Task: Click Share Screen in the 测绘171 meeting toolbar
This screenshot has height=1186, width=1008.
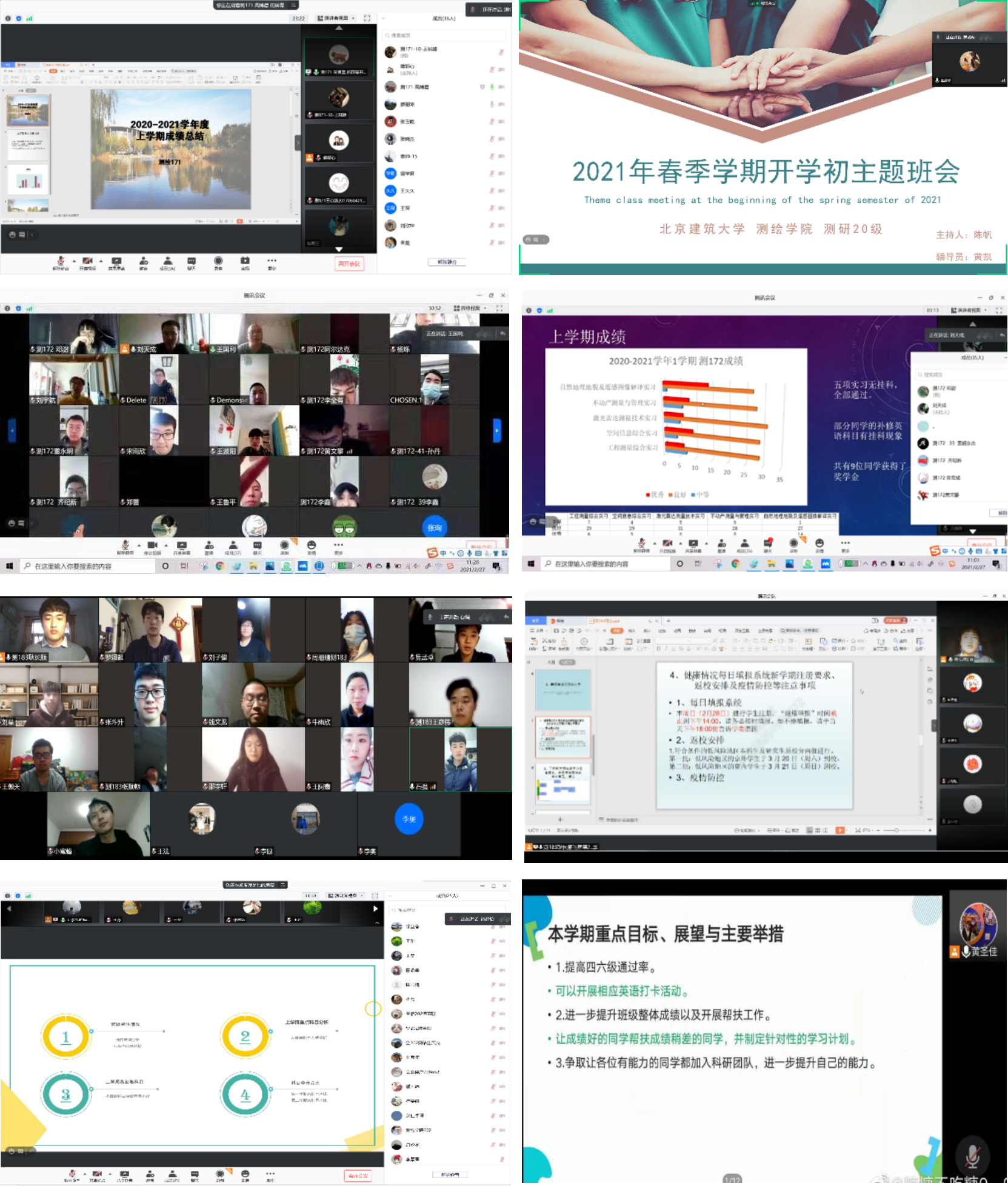Action: coord(116,262)
